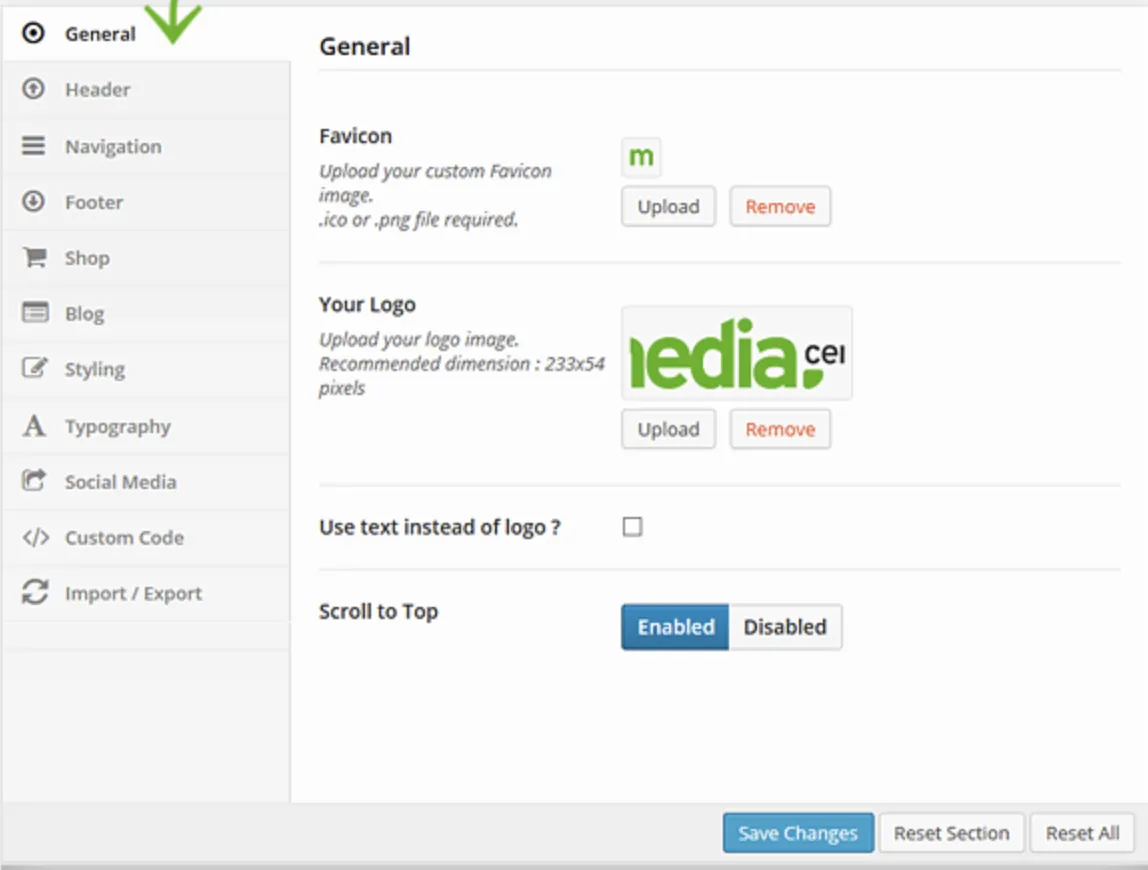
Task: Click the Reset Section button
Action: click(x=951, y=833)
